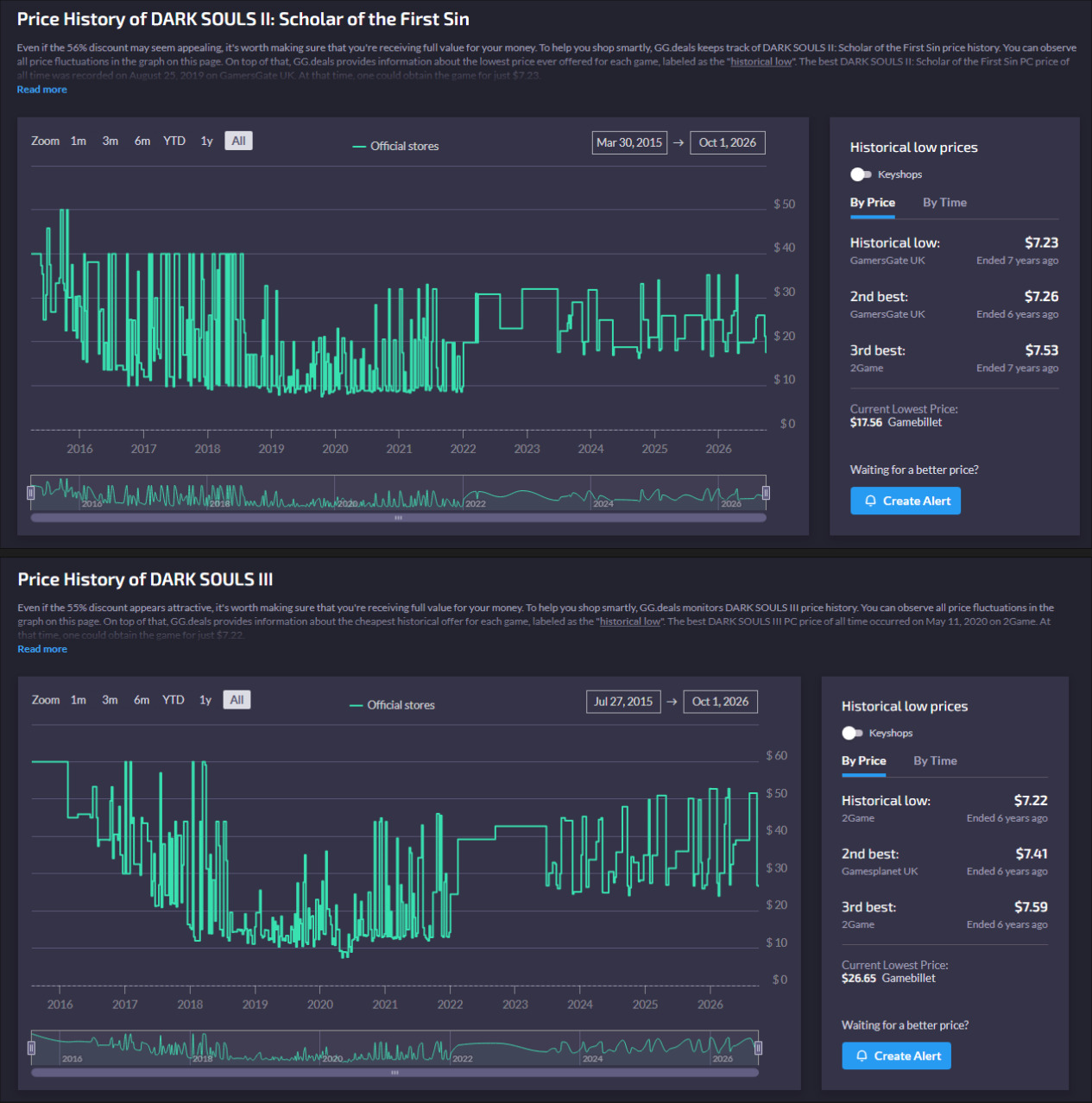
Task: Expand Read more under Dark Souls II description
Action: (41, 90)
